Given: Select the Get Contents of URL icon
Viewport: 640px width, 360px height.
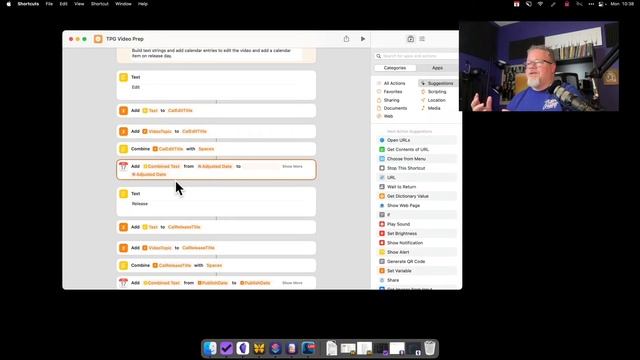Looking at the screenshot, I should coord(382,149).
